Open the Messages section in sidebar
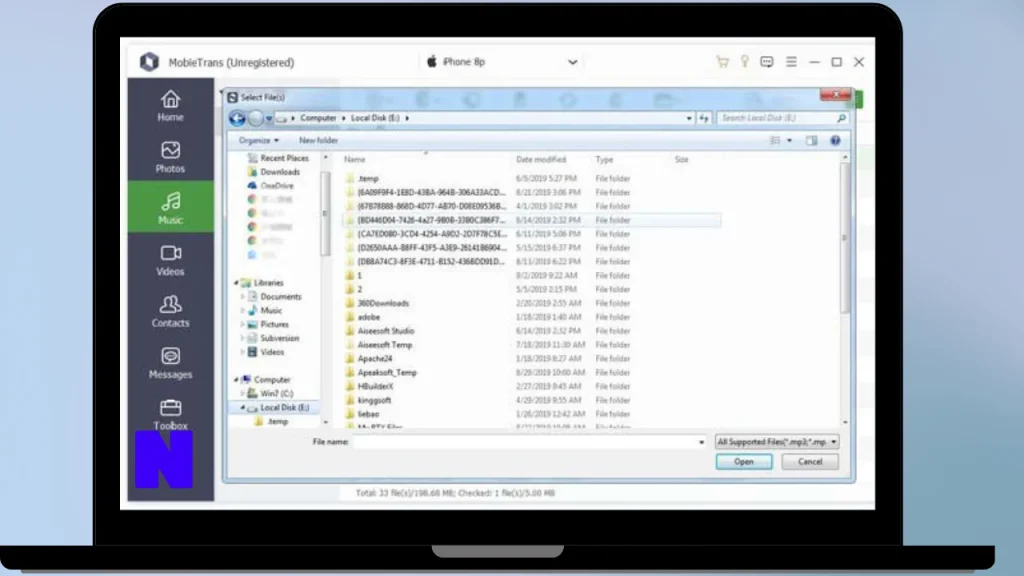Image resolution: width=1024 pixels, height=576 pixels. (x=170, y=362)
